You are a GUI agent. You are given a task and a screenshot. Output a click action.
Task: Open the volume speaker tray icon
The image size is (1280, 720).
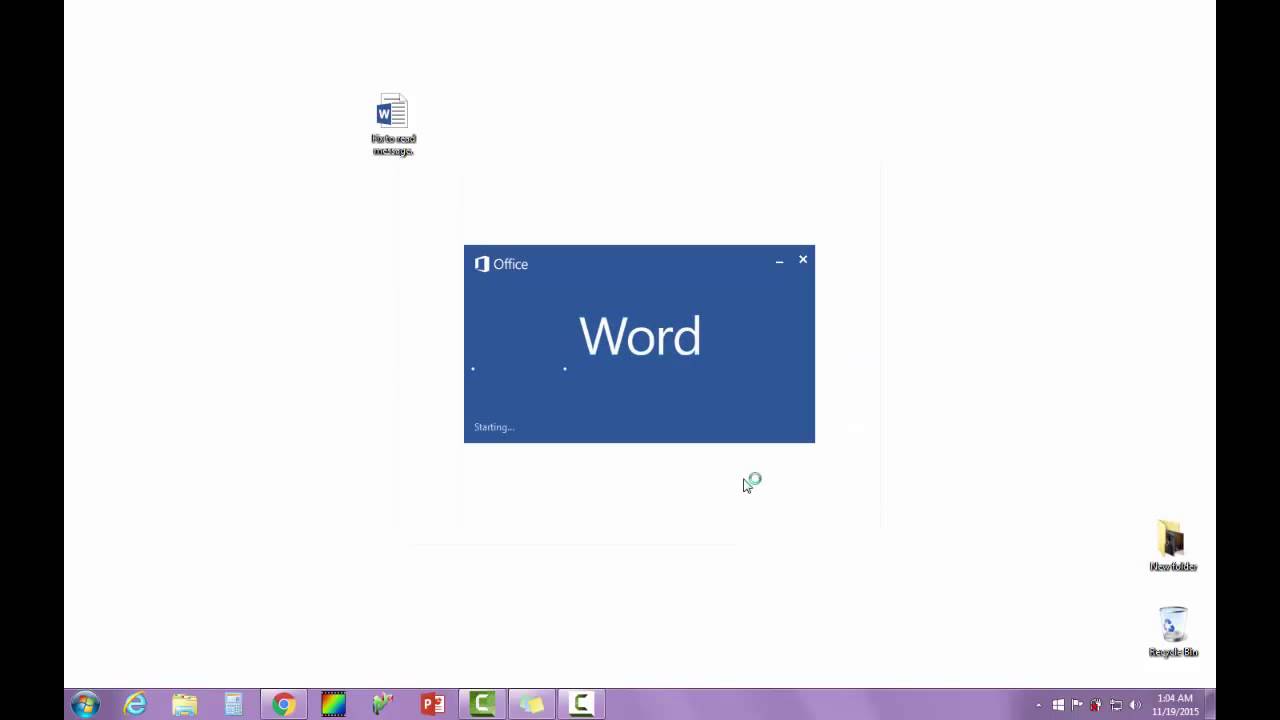[1135, 706]
